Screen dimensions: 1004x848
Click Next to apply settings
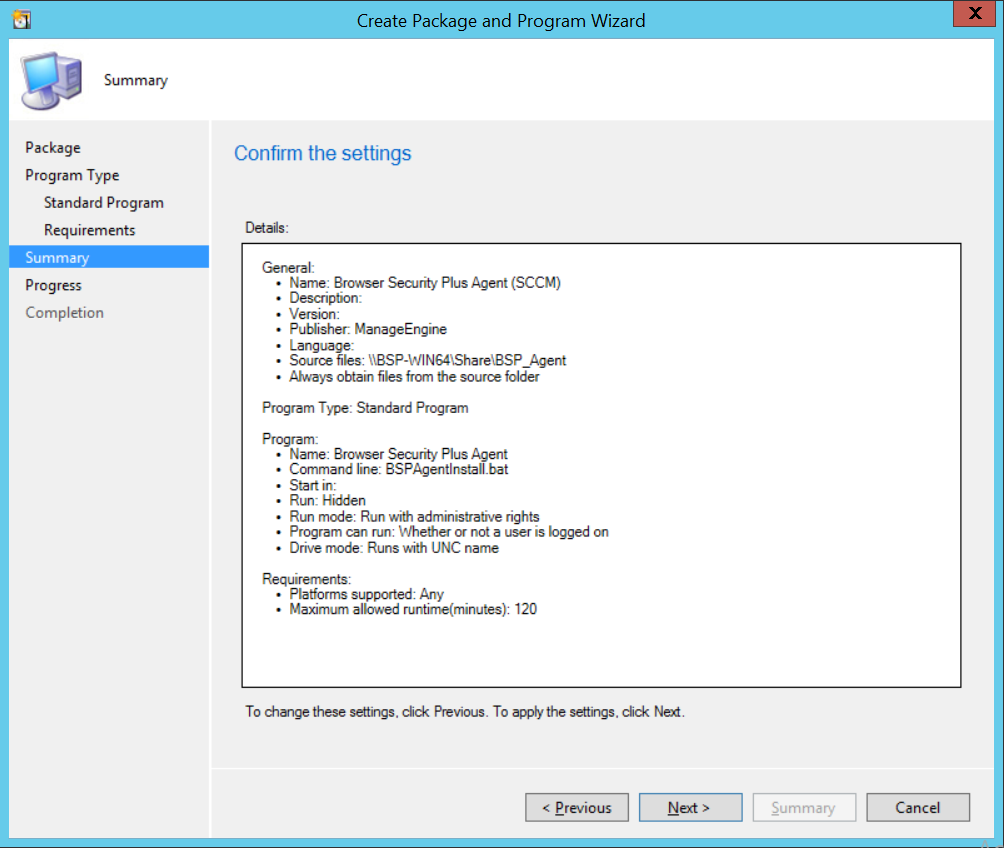click(x=690, y=808)
